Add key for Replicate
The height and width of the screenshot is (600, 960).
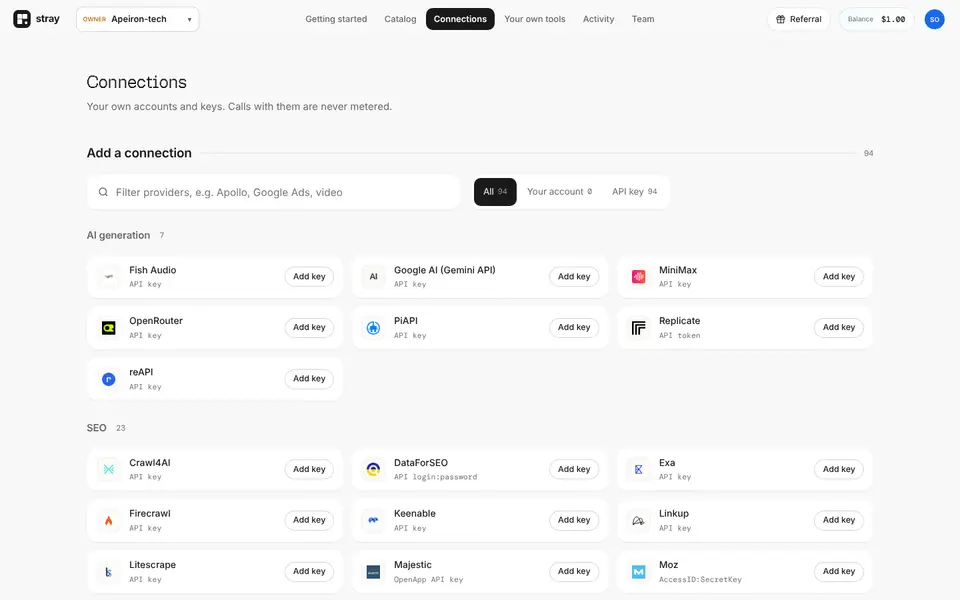tap(839, 328)
